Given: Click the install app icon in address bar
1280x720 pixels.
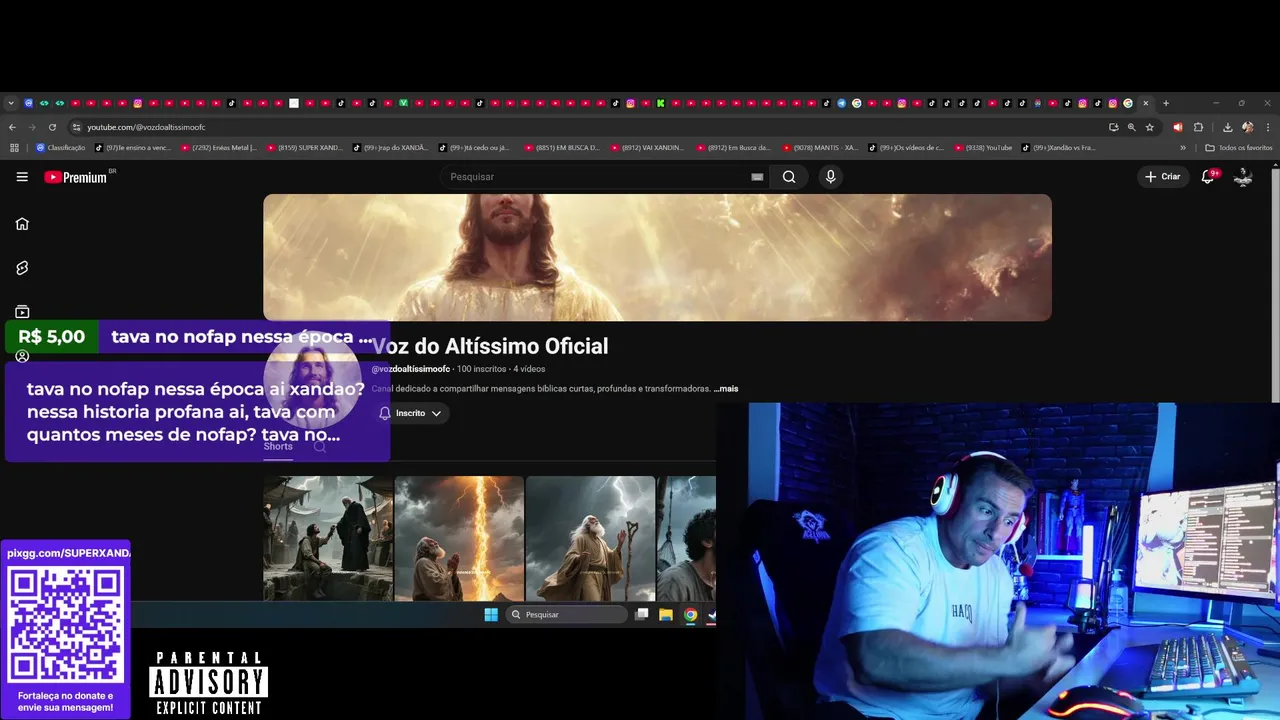Looking at the screenshot, I should click(x=1113, y=127).
